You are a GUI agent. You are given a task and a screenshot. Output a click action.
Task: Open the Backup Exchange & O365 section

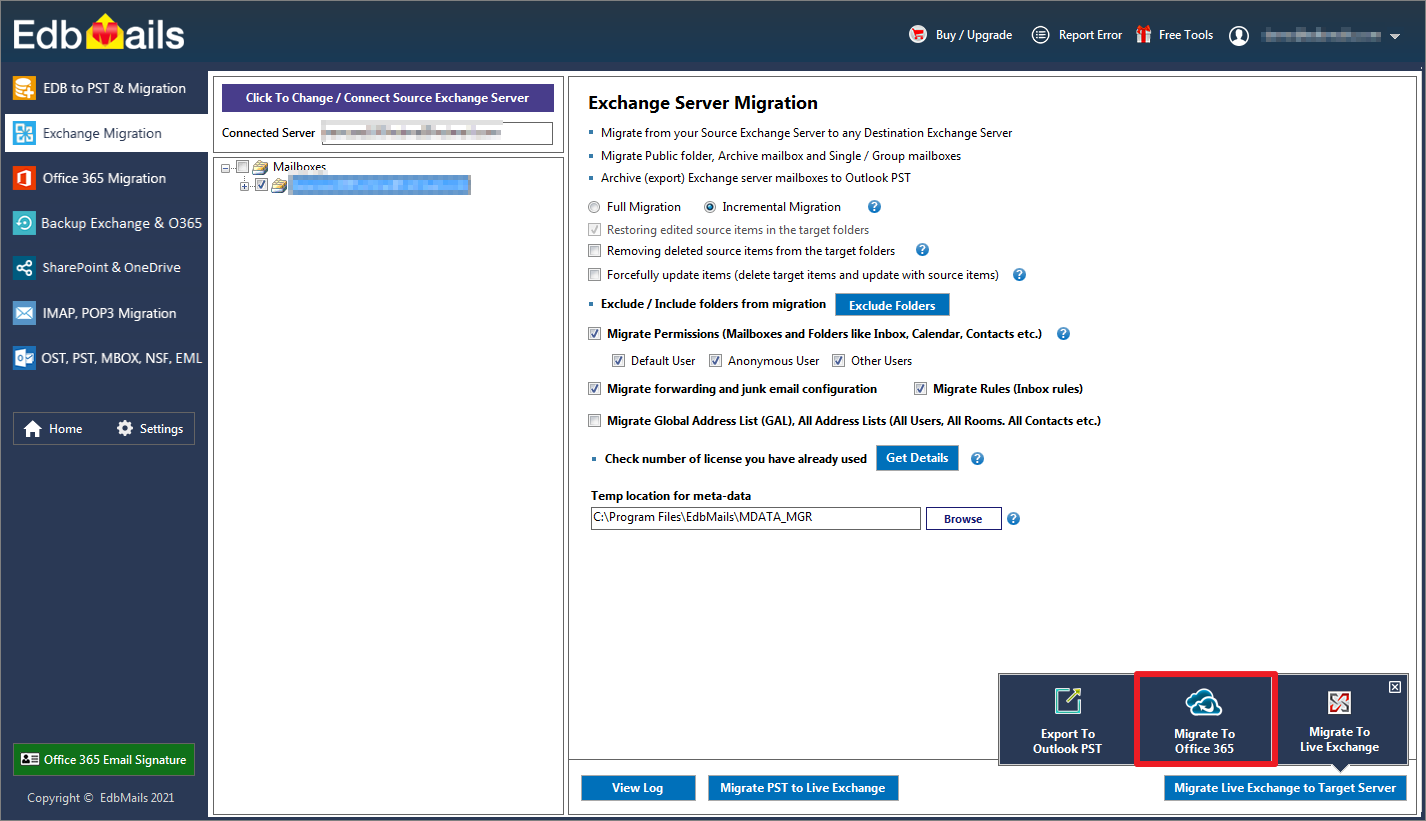click(104, 223)
